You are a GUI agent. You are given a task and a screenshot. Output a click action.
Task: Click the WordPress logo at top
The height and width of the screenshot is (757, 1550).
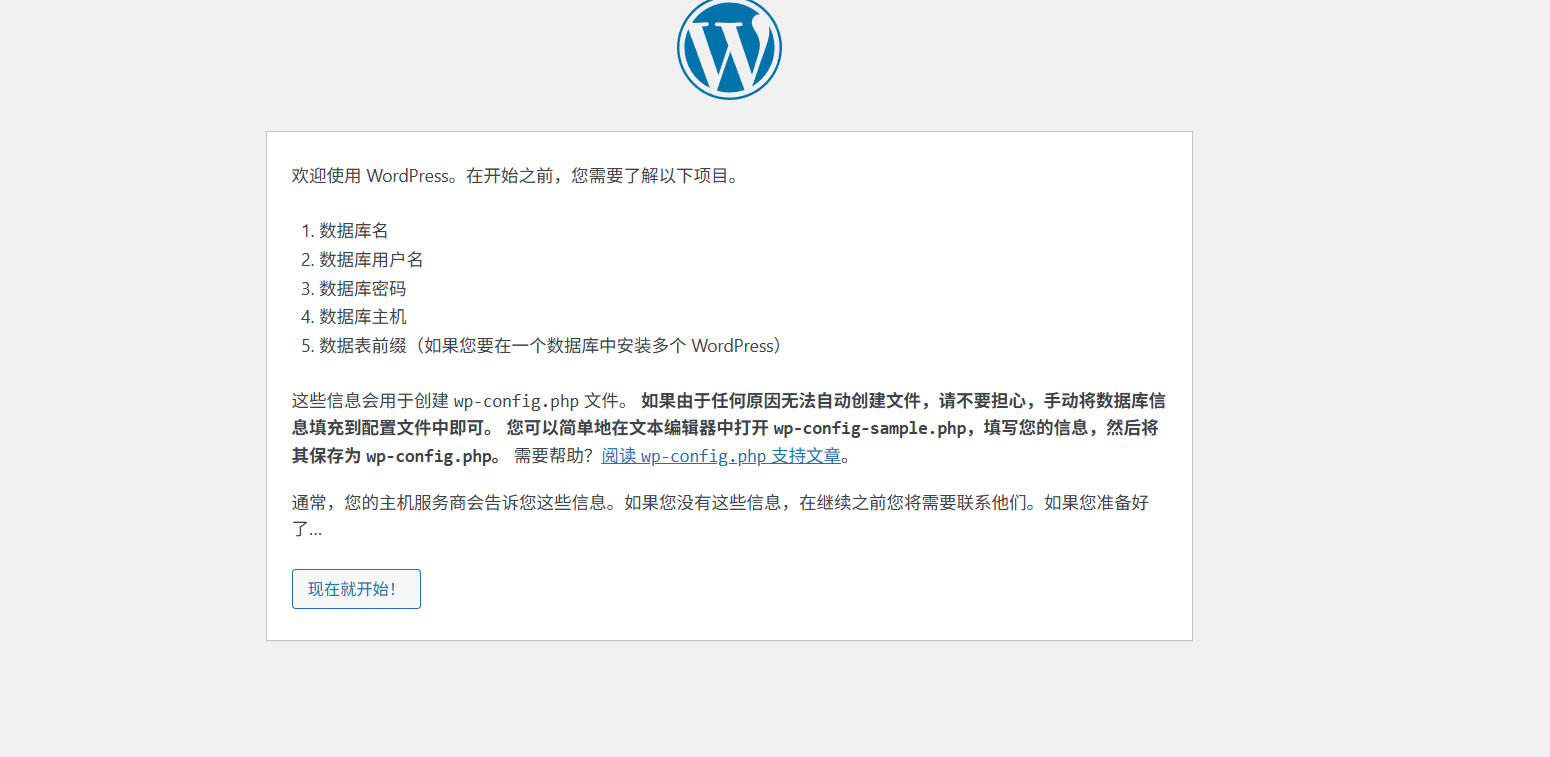coord(729,48)
